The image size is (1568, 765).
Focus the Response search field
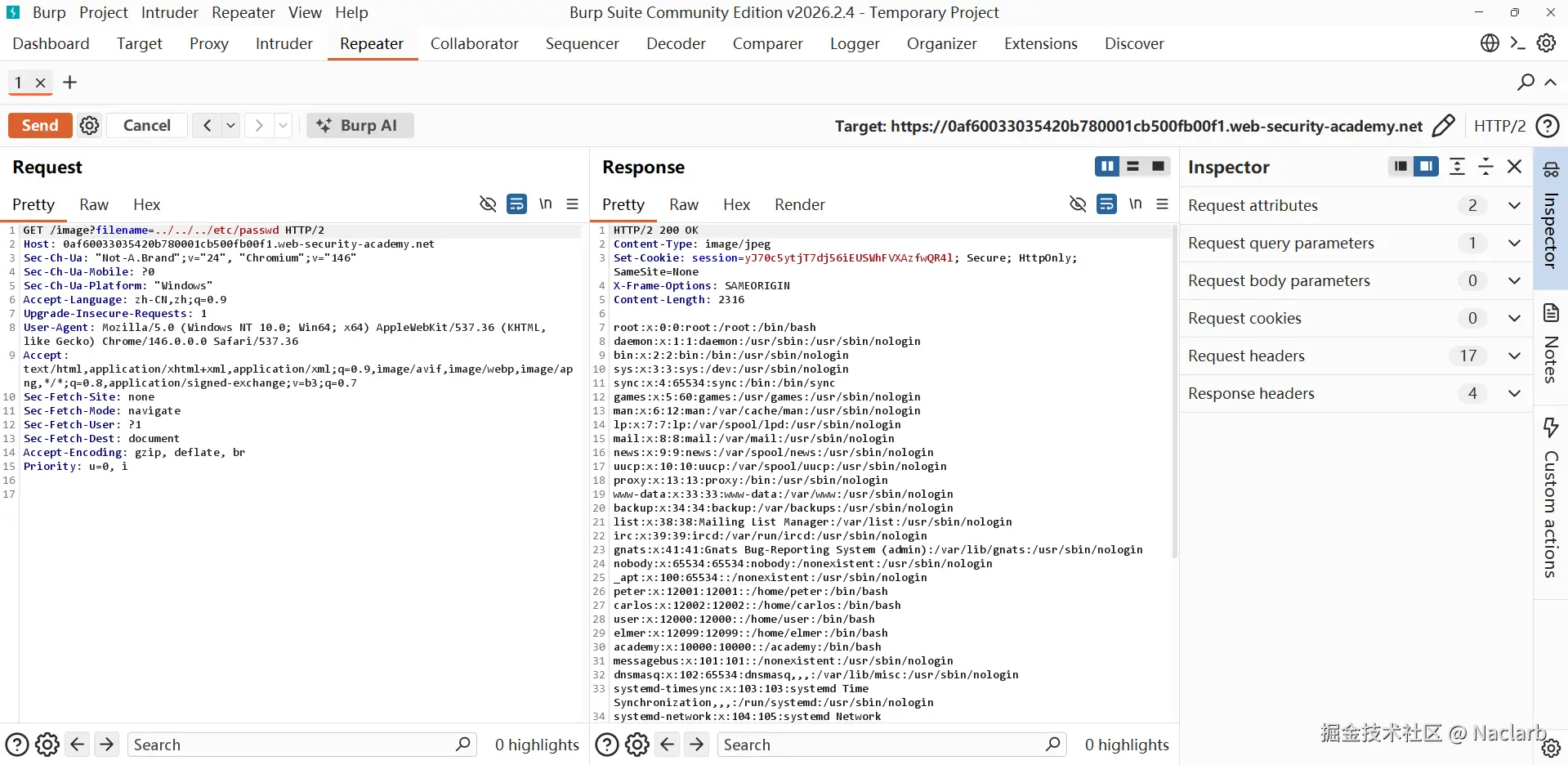(x=892, y=745)
